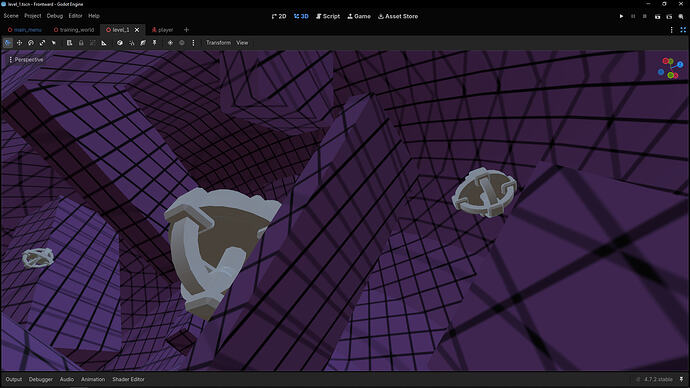Open the Output bottom panel
The width and height of the screenshot is (690, 388).
click(14, 379)
